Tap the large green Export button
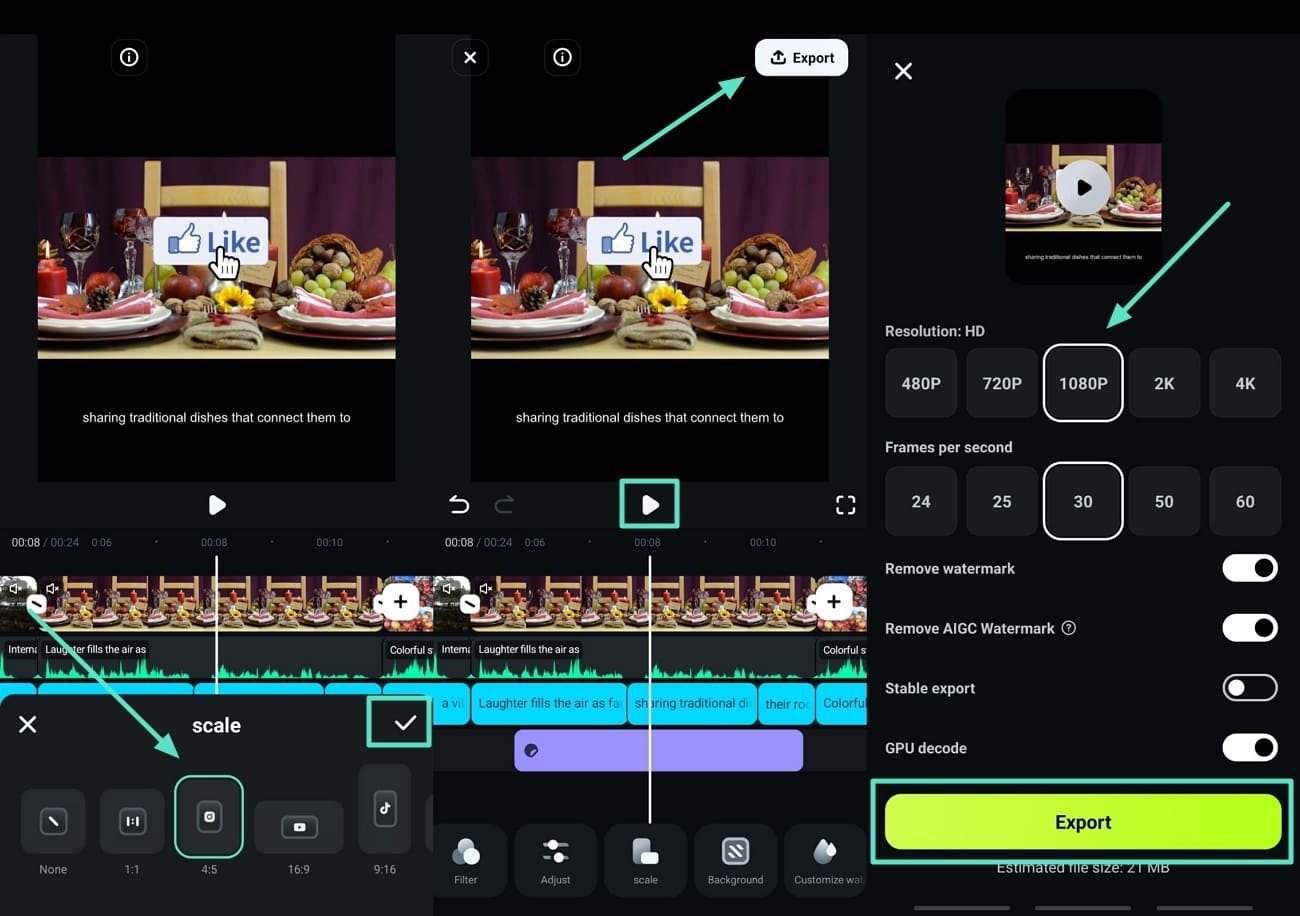Image resolution: width=1300 pixels, height=916 pixels. pos(1083,822)
